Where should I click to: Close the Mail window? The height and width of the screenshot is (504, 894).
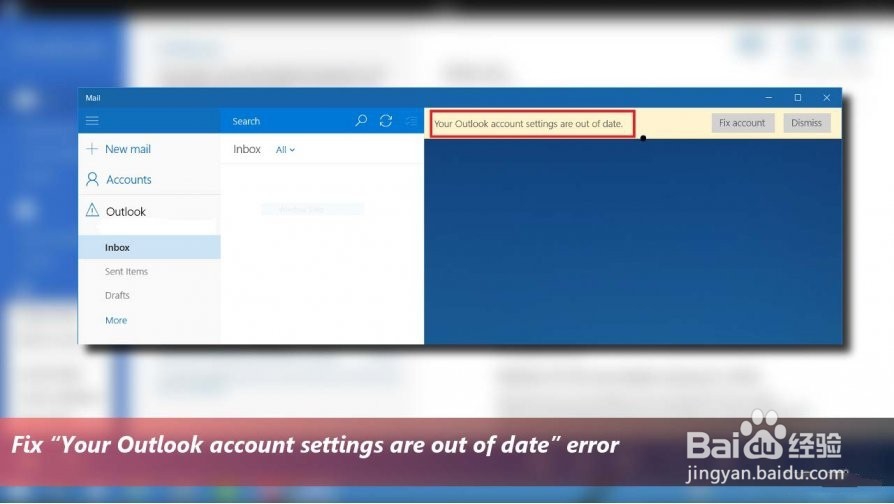[827, 97]
